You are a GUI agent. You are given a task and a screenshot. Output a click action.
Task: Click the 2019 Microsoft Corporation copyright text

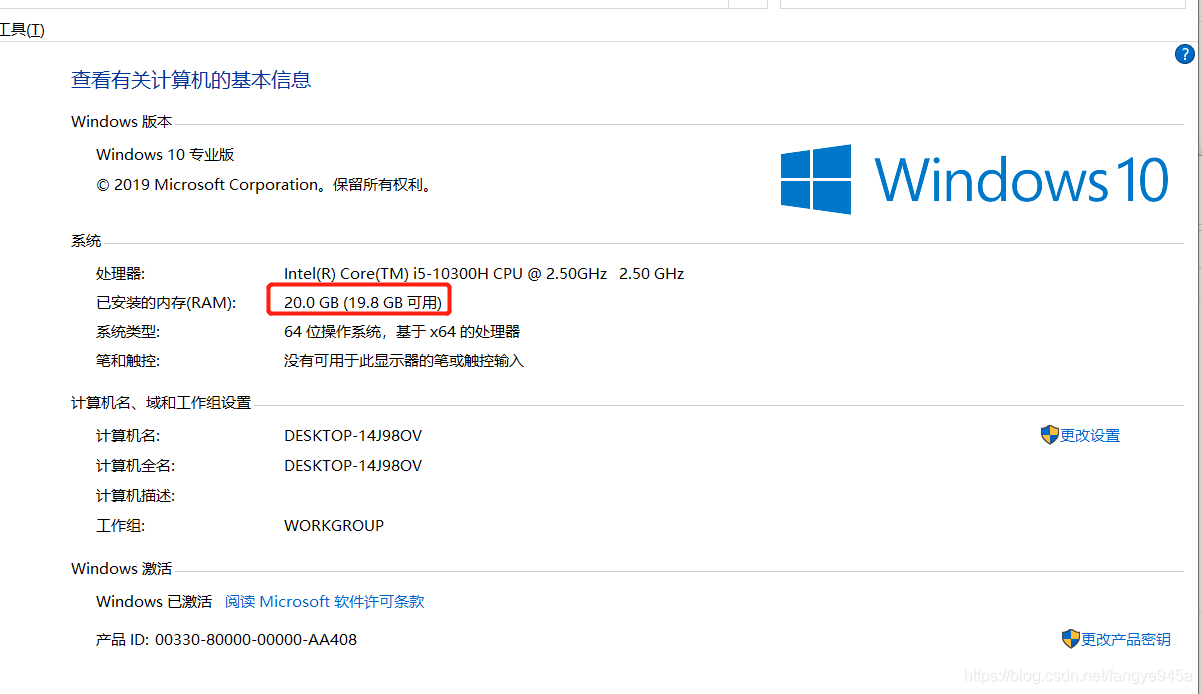point(264,184)
